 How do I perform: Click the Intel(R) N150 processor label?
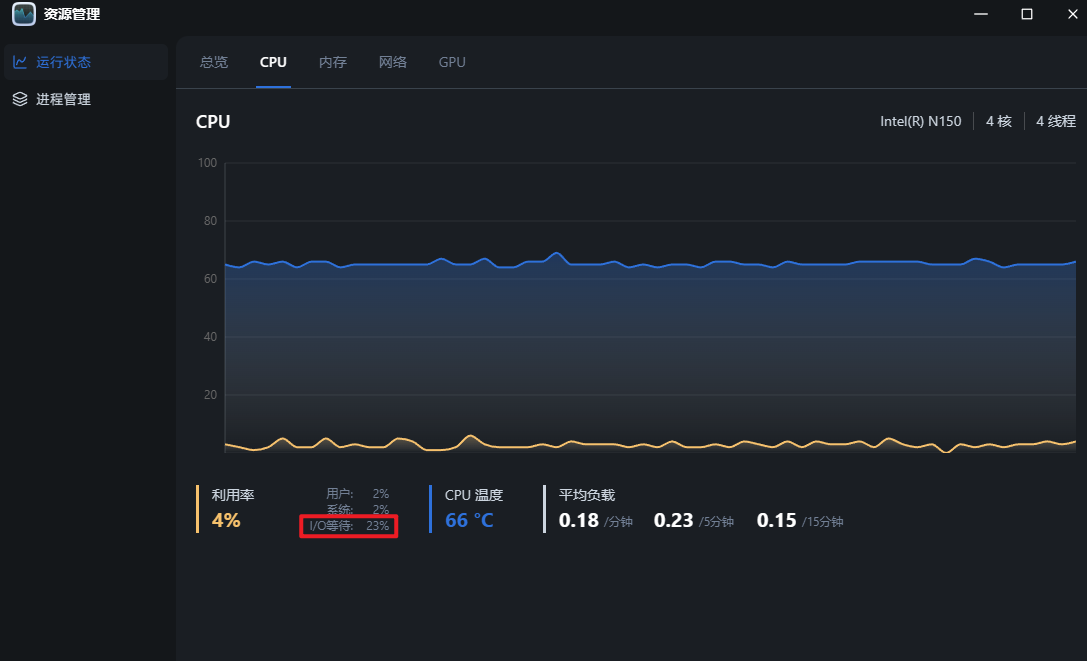click(x=921, y=121)
